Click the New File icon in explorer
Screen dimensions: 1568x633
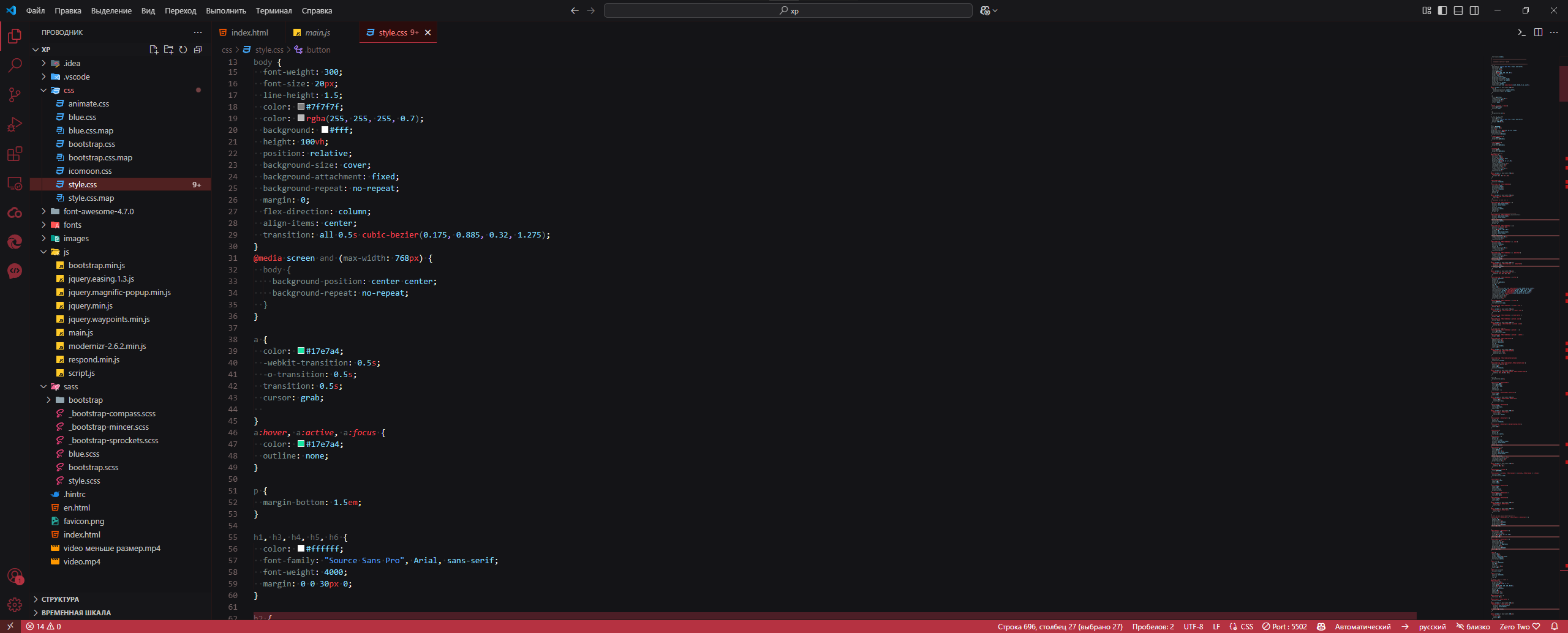154,50
